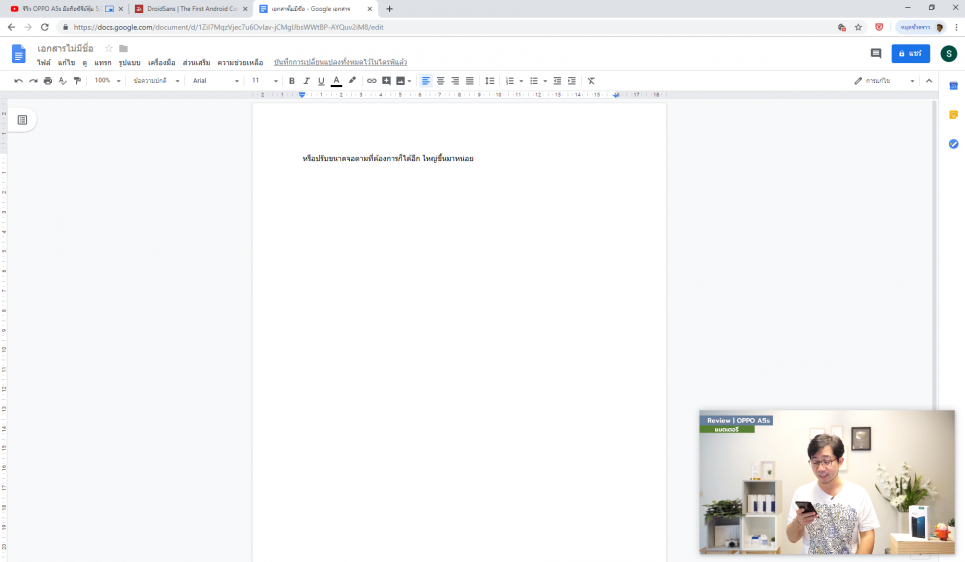This screenshot has width=965, height=562.
Task: Toggle italic formatting
Action: point(306,81)
